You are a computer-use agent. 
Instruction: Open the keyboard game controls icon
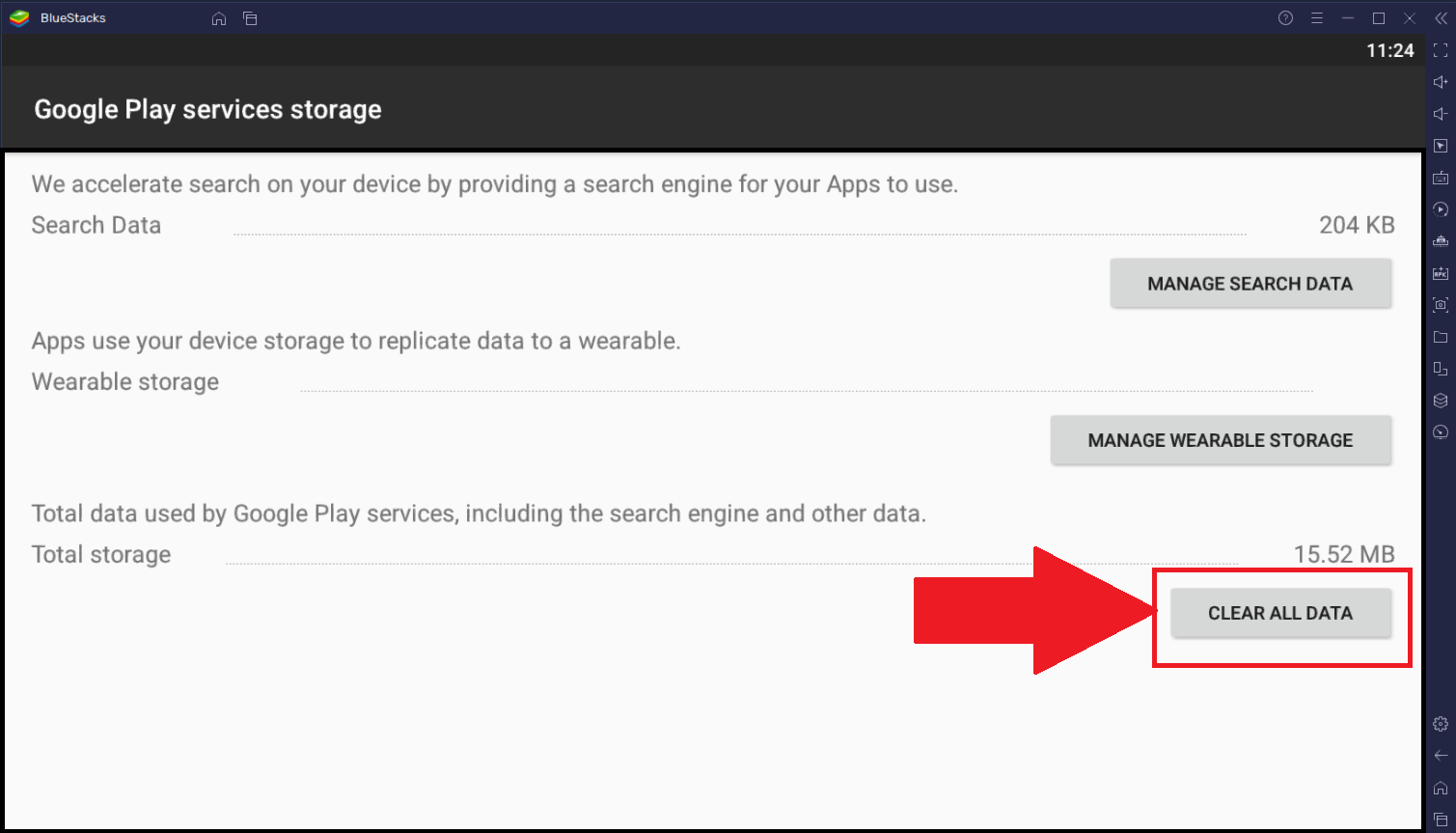1441,179
